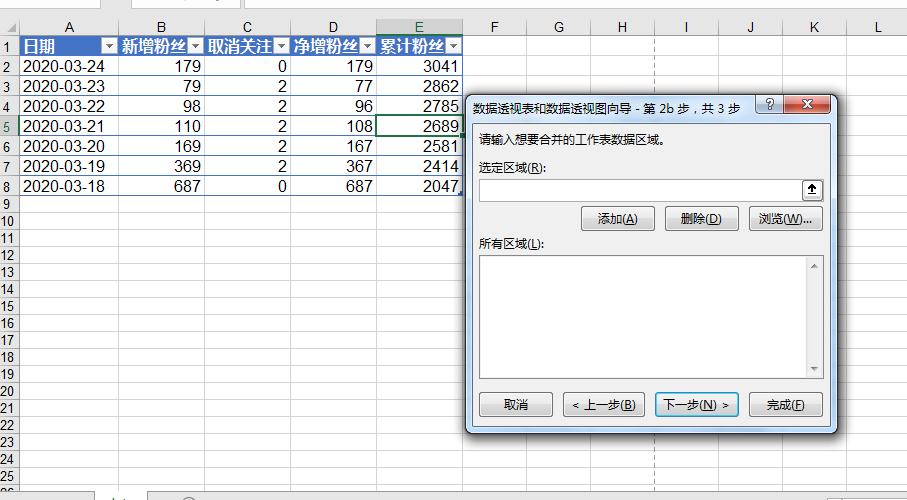This screenshot has width=907, height=500.
Task: Click cell with date 2020-03-20
Action: click(69, 146)
